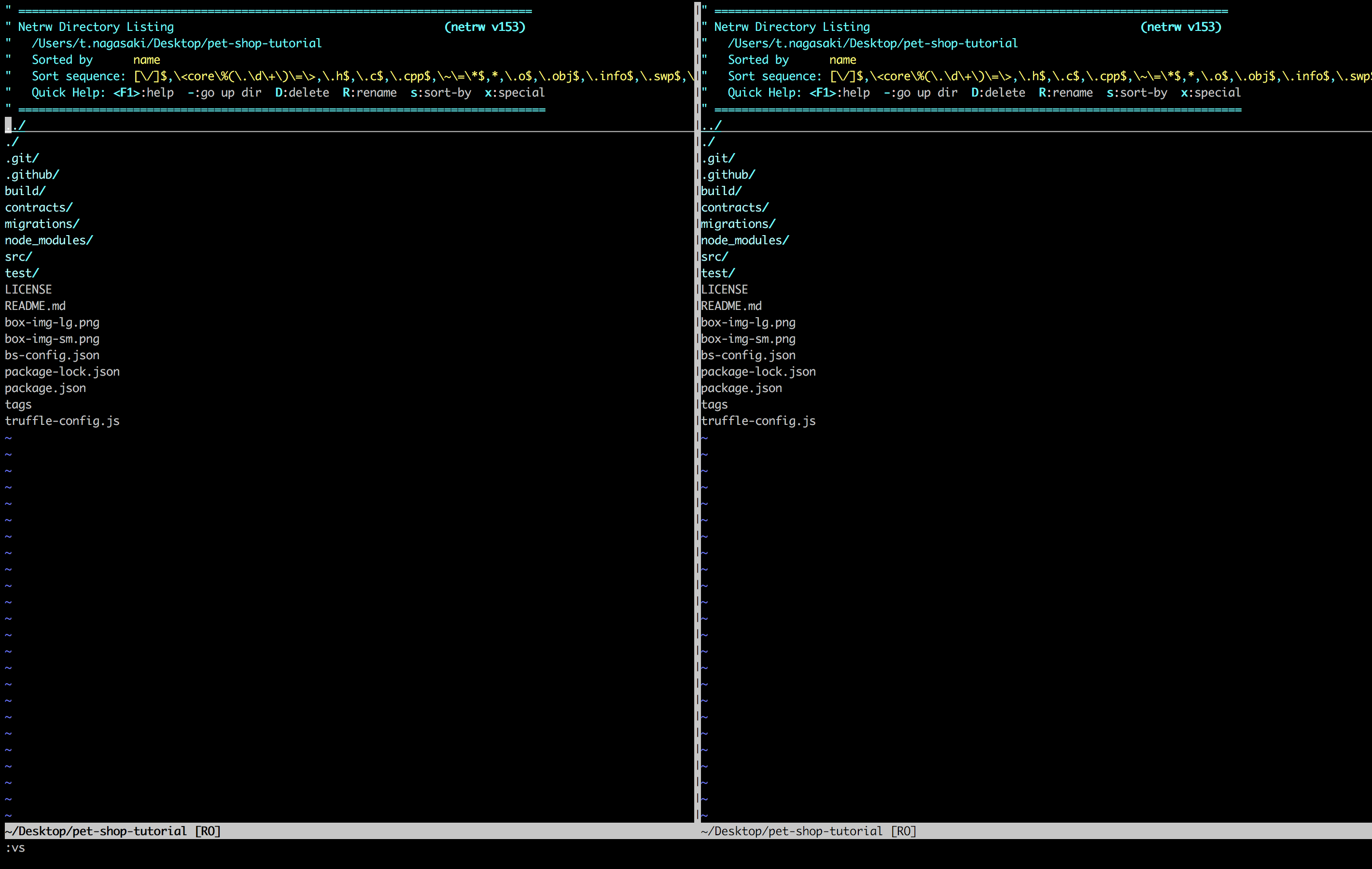1372x869 pixels.
Task: Click the s:sort-by quick help shortcut
Action: pyautogui.click(x=441, y=92)
